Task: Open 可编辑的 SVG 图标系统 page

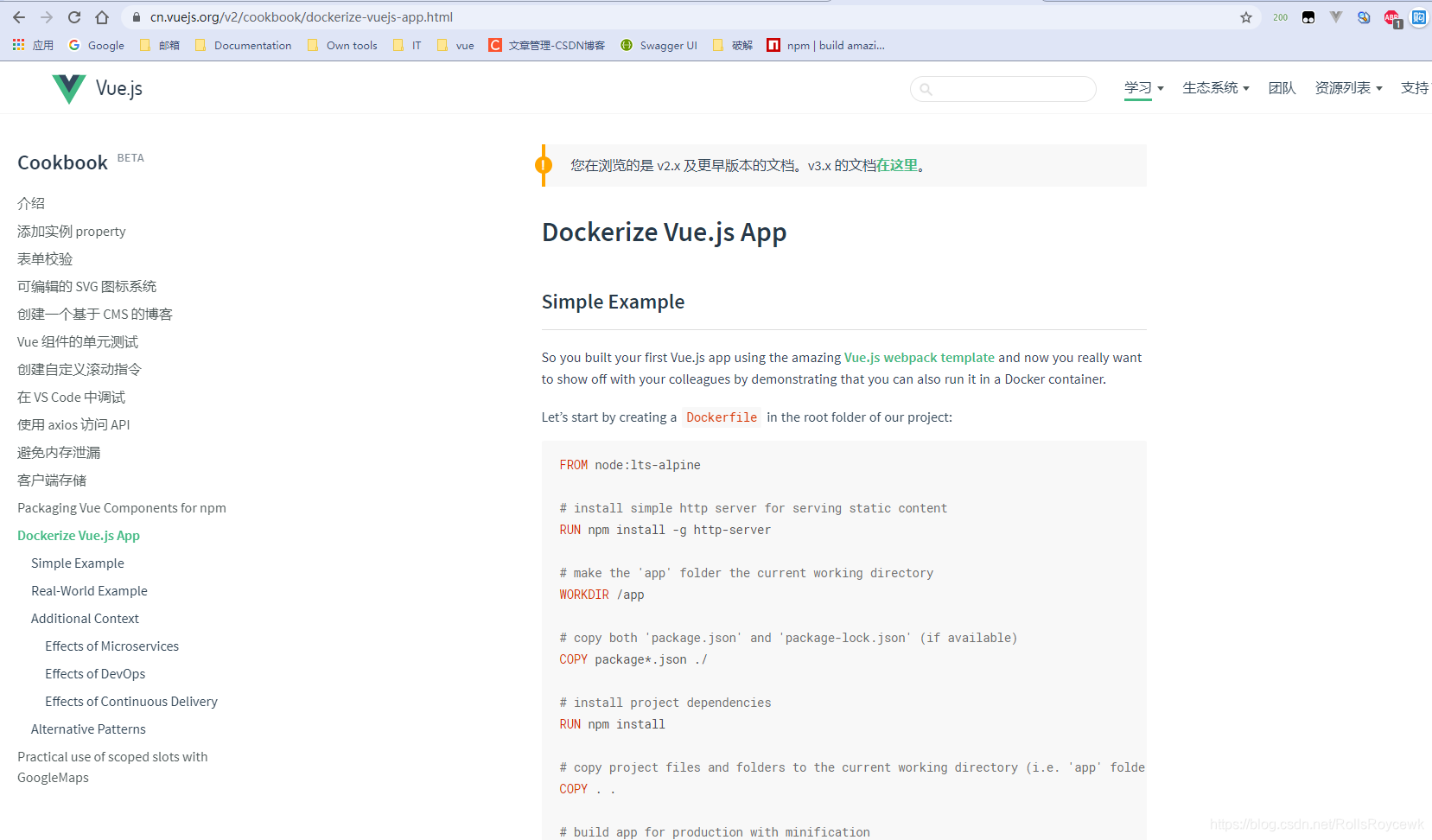Action: [87, 286]
